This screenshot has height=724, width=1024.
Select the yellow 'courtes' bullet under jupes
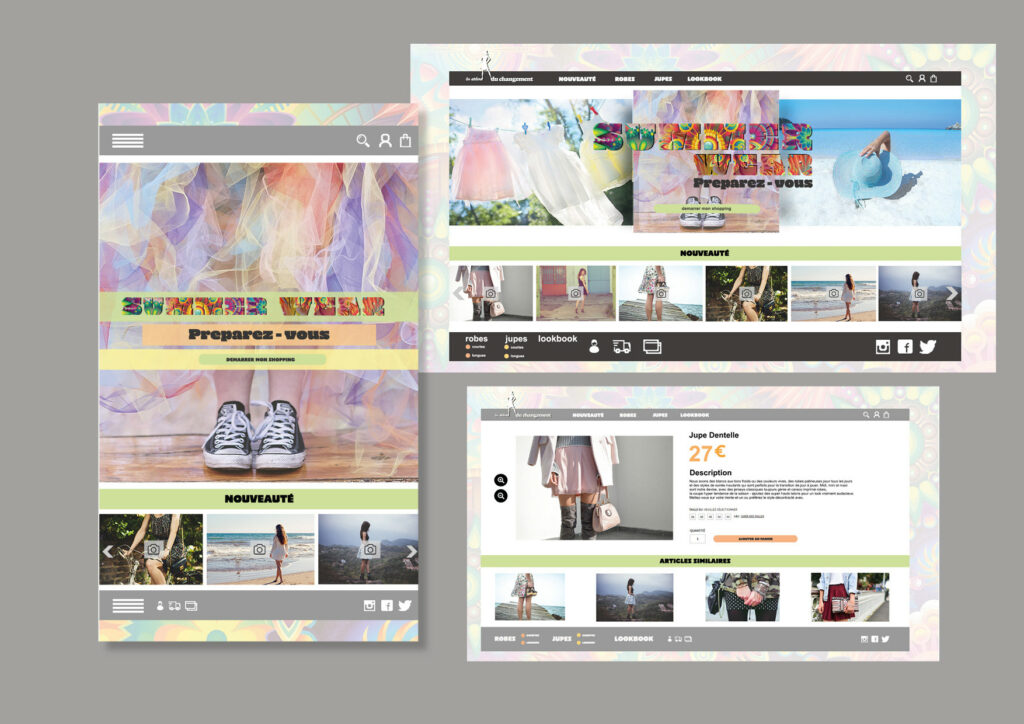(x=507, y=347)
